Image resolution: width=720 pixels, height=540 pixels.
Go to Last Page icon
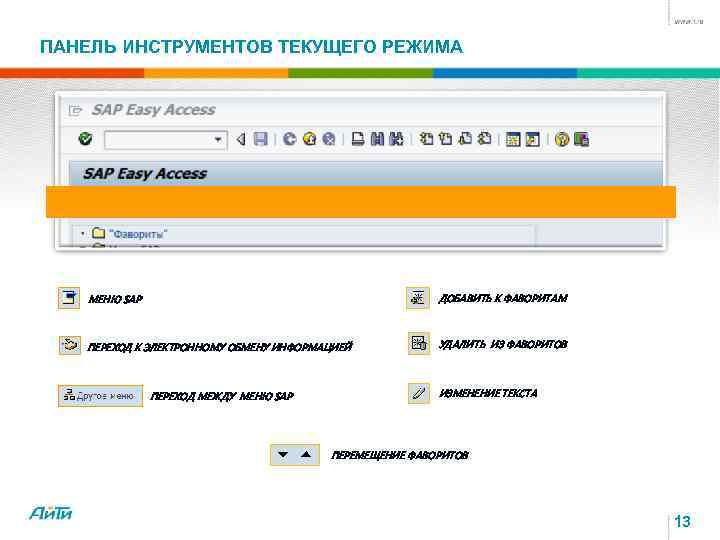coord(484,139)
